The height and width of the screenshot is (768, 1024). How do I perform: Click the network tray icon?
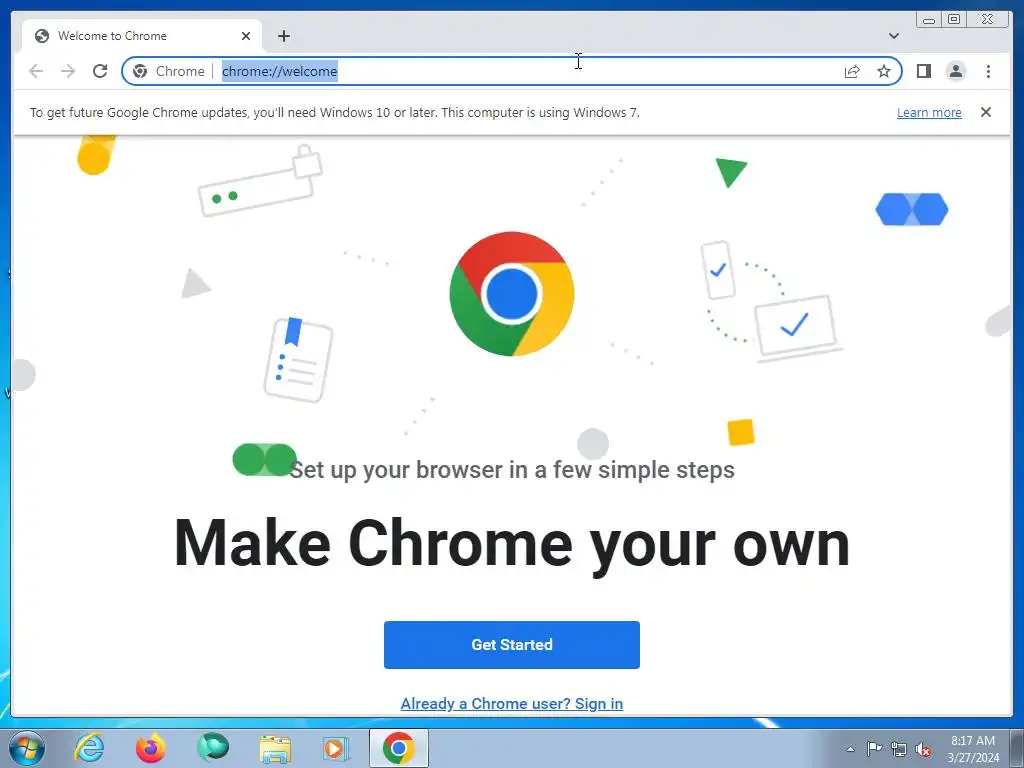pos(899,749)
